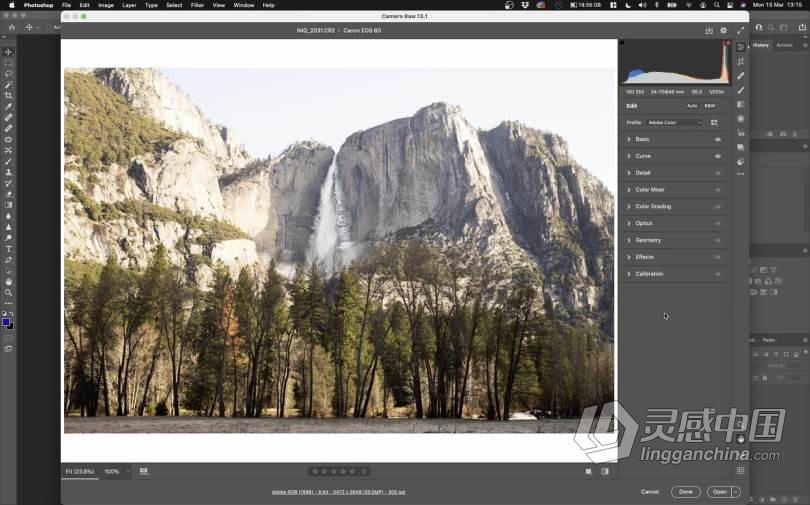Click the Done button
This screenshot has height=505, width=810.
pyautogui.click(x=686, y=492)
